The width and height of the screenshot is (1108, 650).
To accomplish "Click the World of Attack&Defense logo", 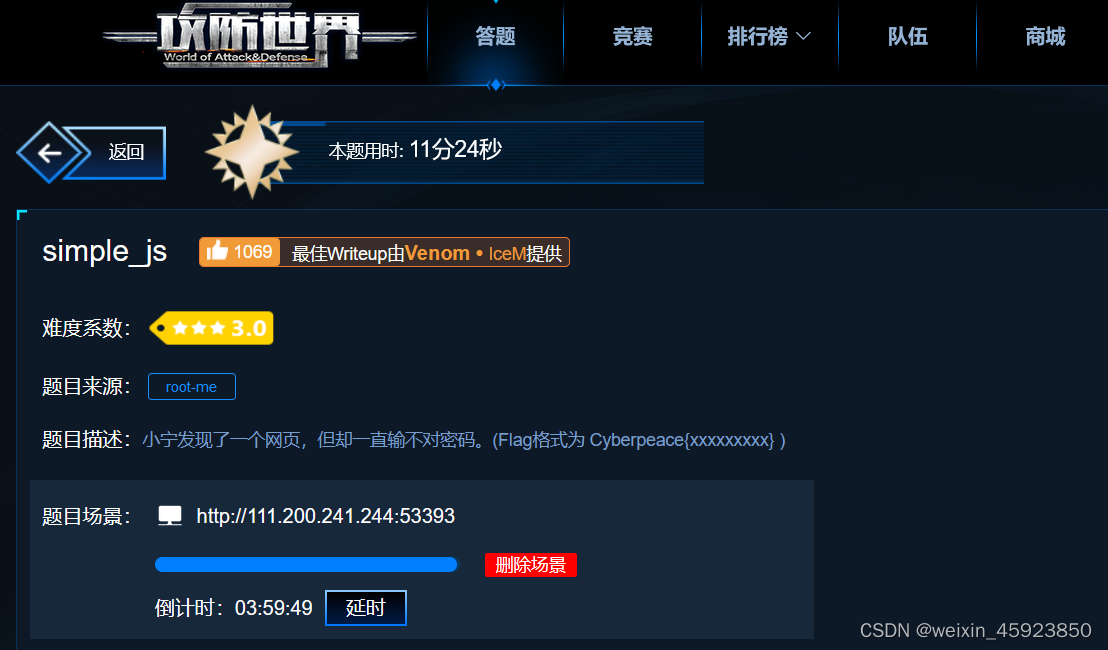I will click(x=259, y=35).
